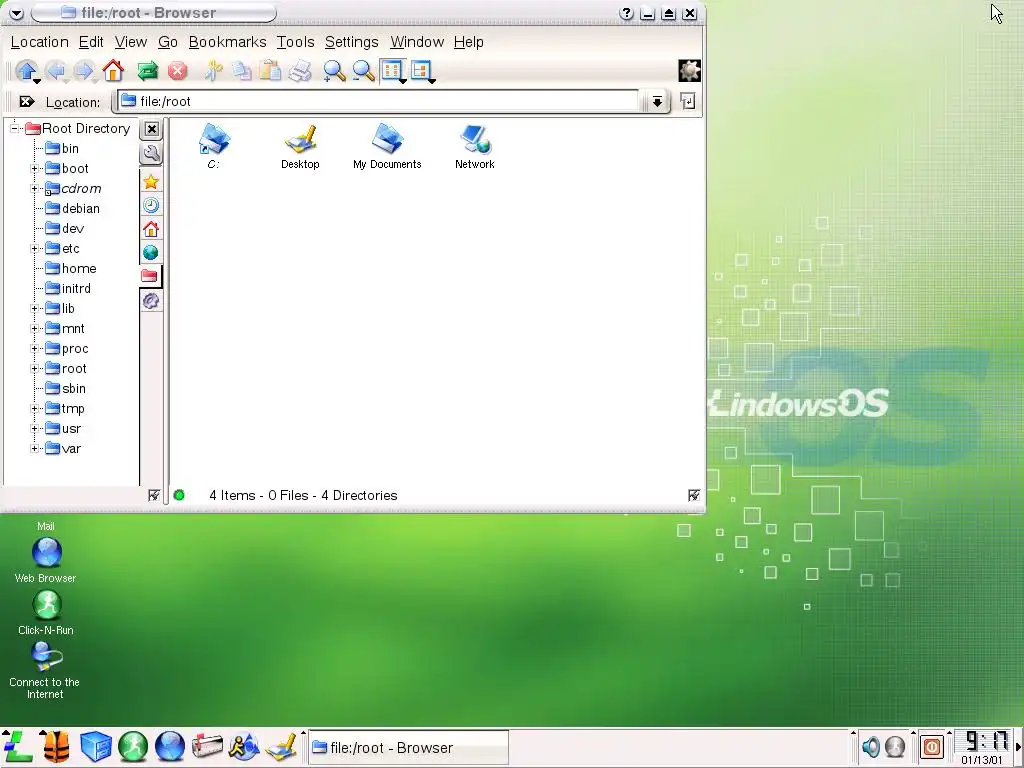Click the green active-view indicator in the status bar

coord(179,496)
